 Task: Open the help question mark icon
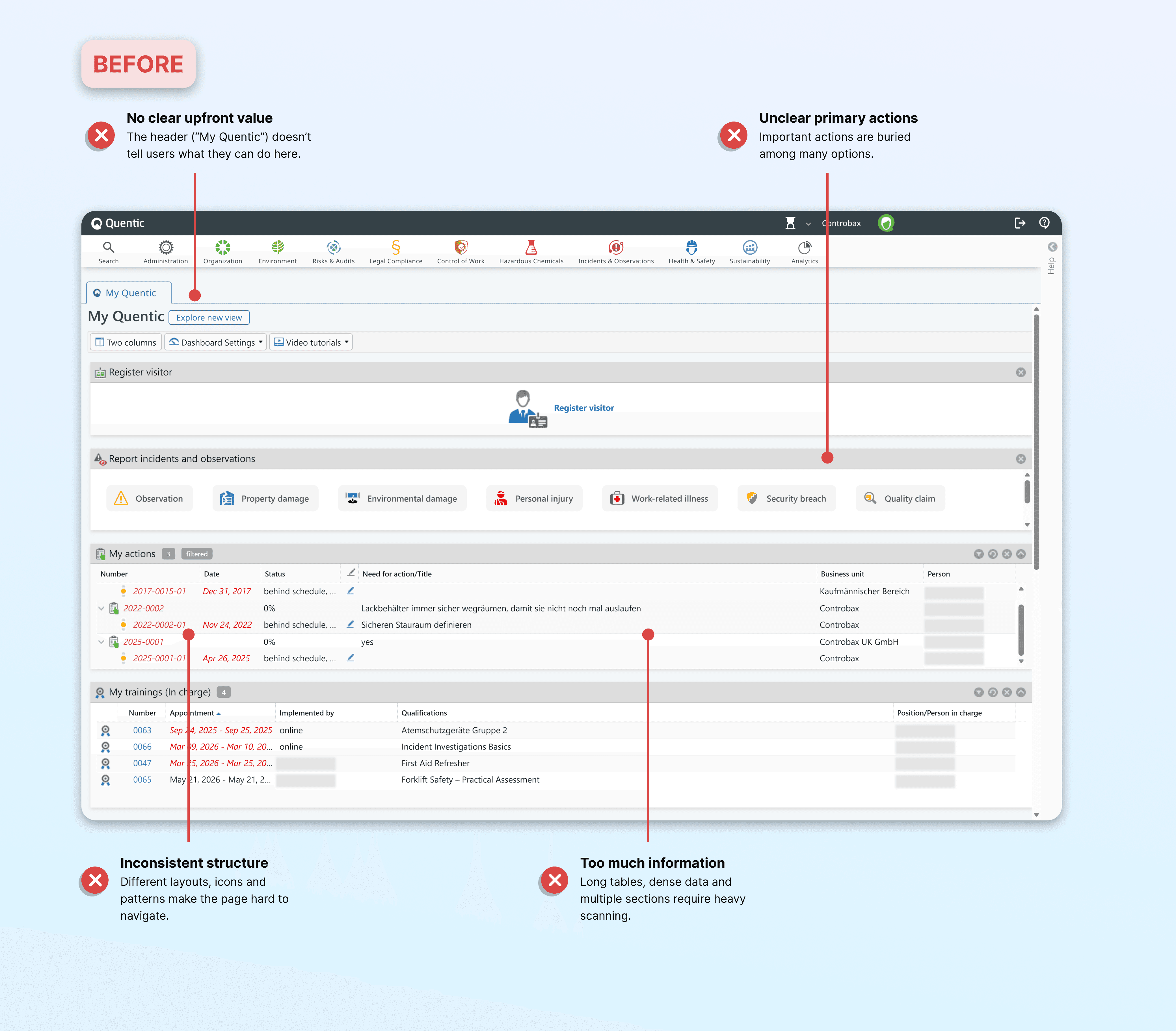pyautogui.click(x=1044, y=223)
